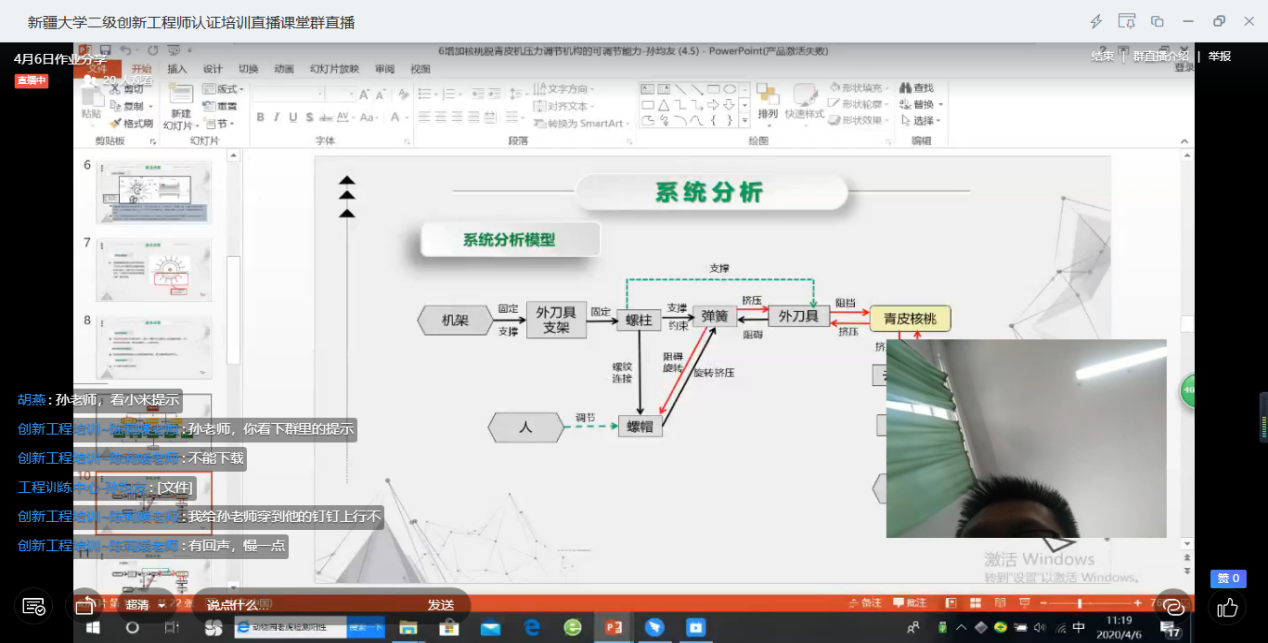This screenshot has width=1268, height=643.
Task: Click the screen-share icon in title bar
Action: [1127, 21]
